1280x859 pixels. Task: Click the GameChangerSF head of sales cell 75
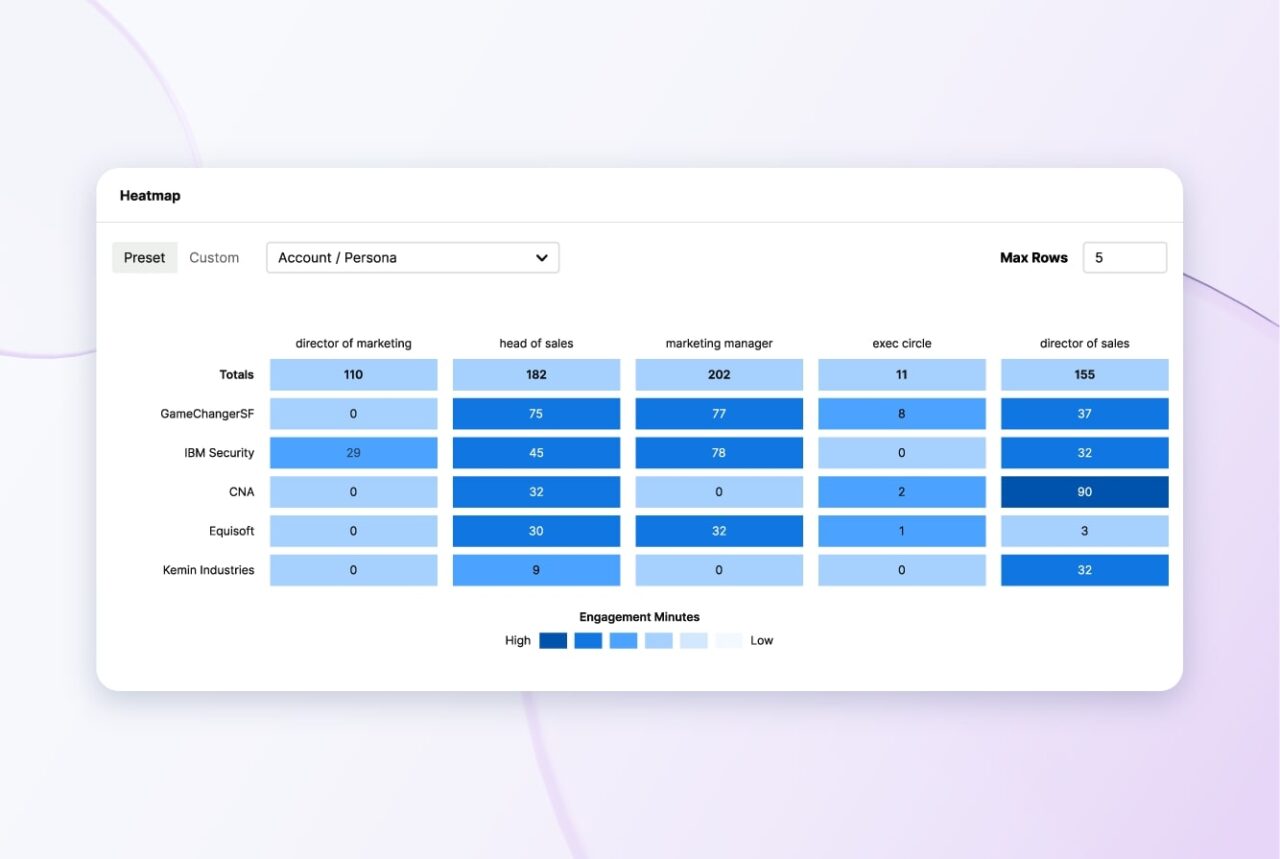click(536, 414)
